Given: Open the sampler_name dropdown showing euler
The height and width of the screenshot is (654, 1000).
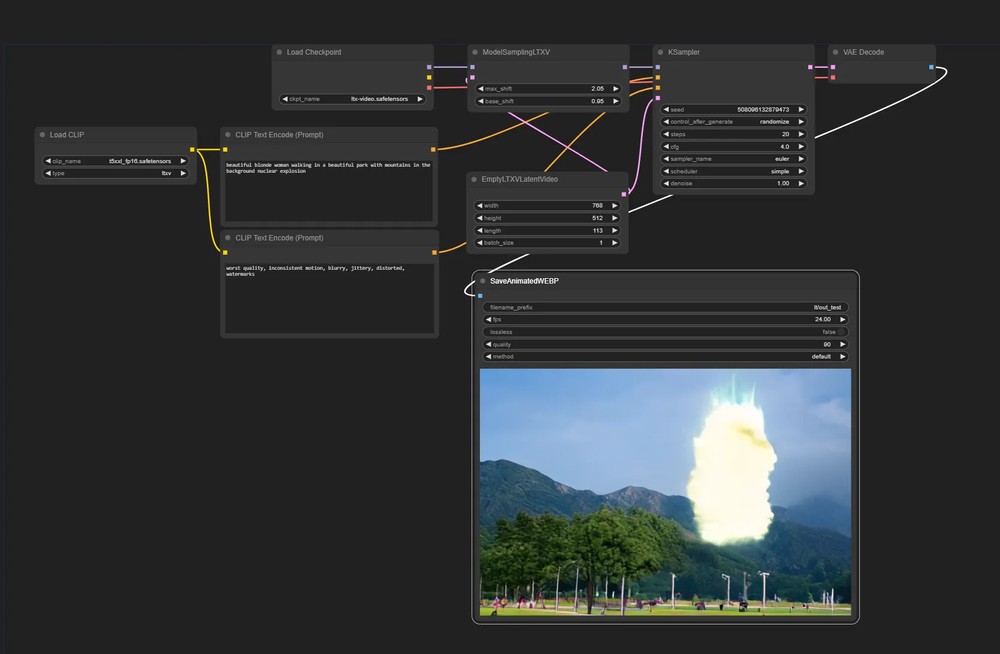Looking at the screenshot, I should click(733, 159).
